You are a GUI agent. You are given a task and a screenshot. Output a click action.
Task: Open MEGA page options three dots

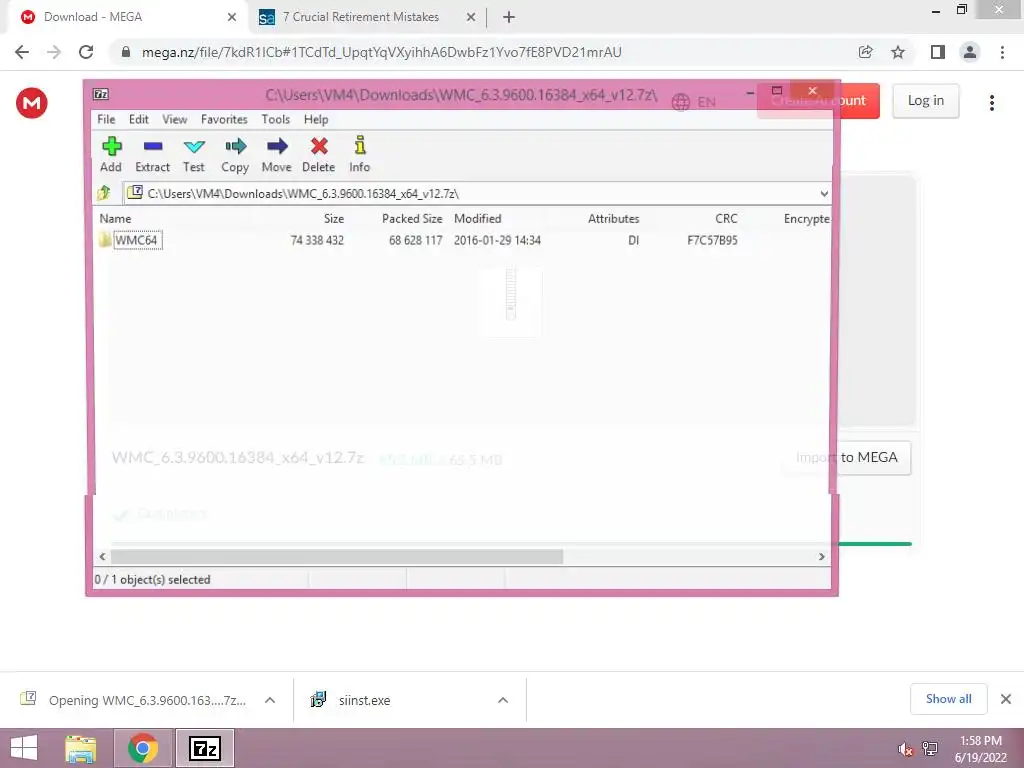991,103
